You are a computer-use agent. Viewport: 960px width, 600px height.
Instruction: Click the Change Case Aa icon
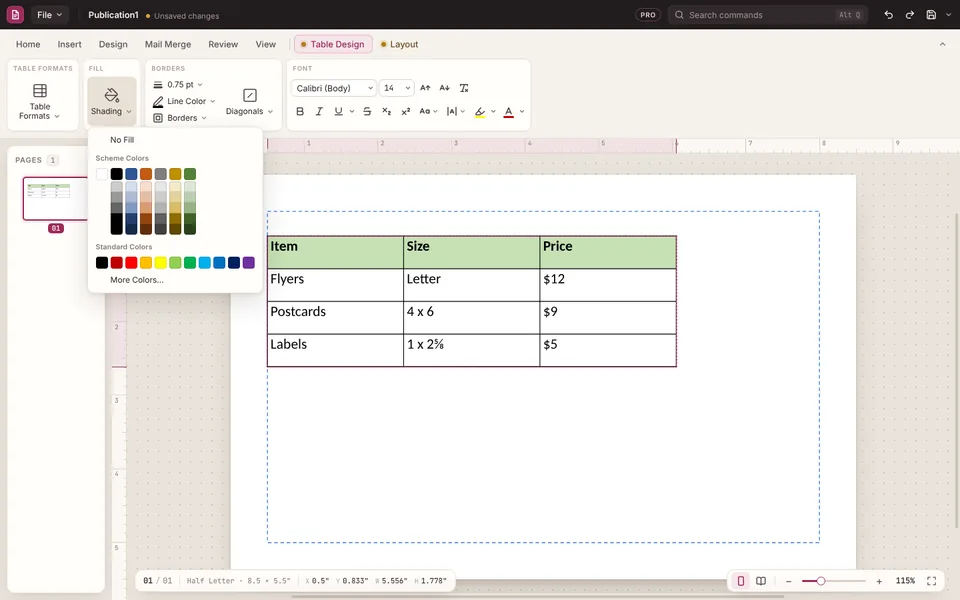click(425, 111)
